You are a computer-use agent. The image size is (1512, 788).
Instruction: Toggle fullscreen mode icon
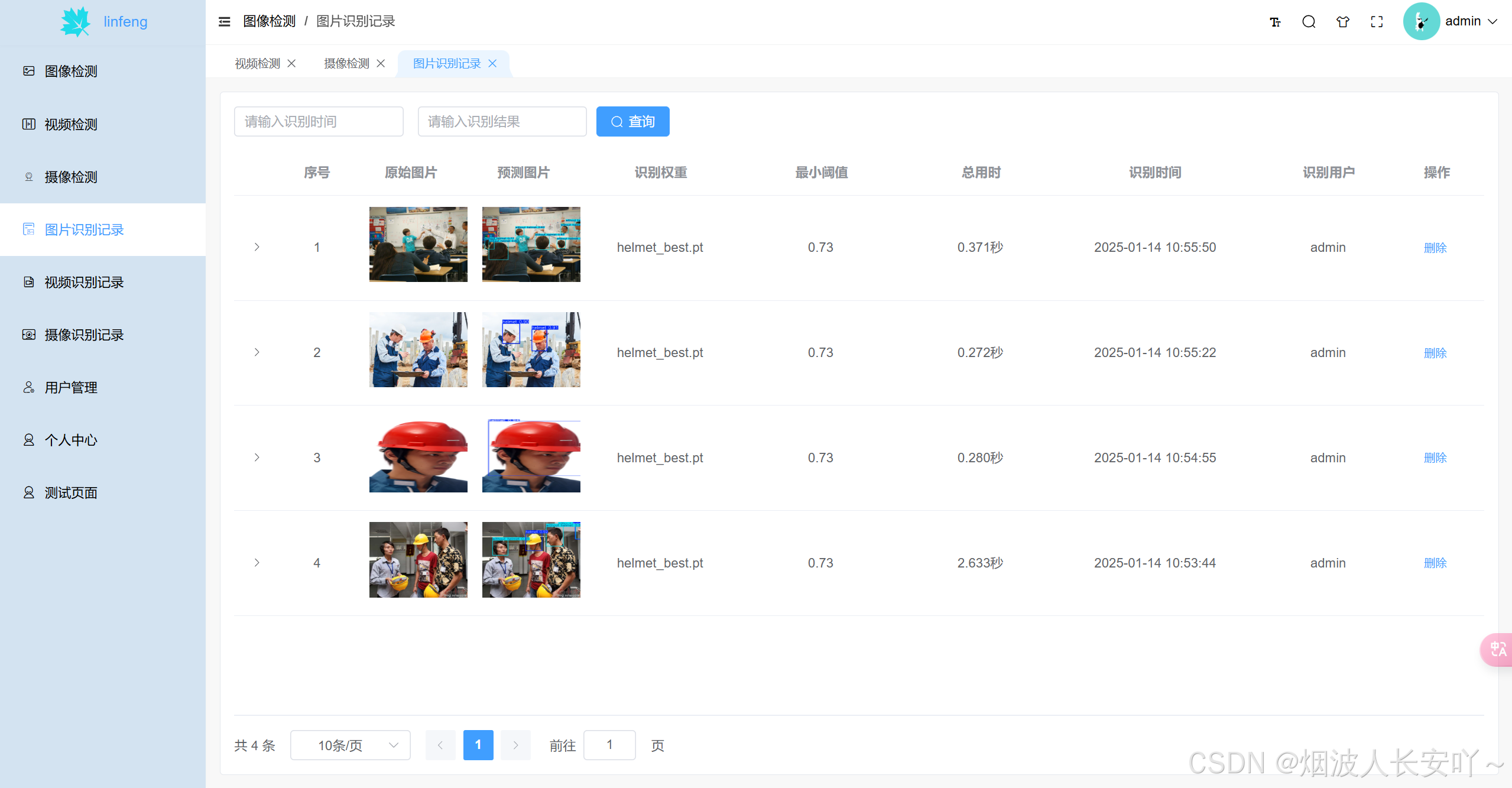coord(1377,22)
